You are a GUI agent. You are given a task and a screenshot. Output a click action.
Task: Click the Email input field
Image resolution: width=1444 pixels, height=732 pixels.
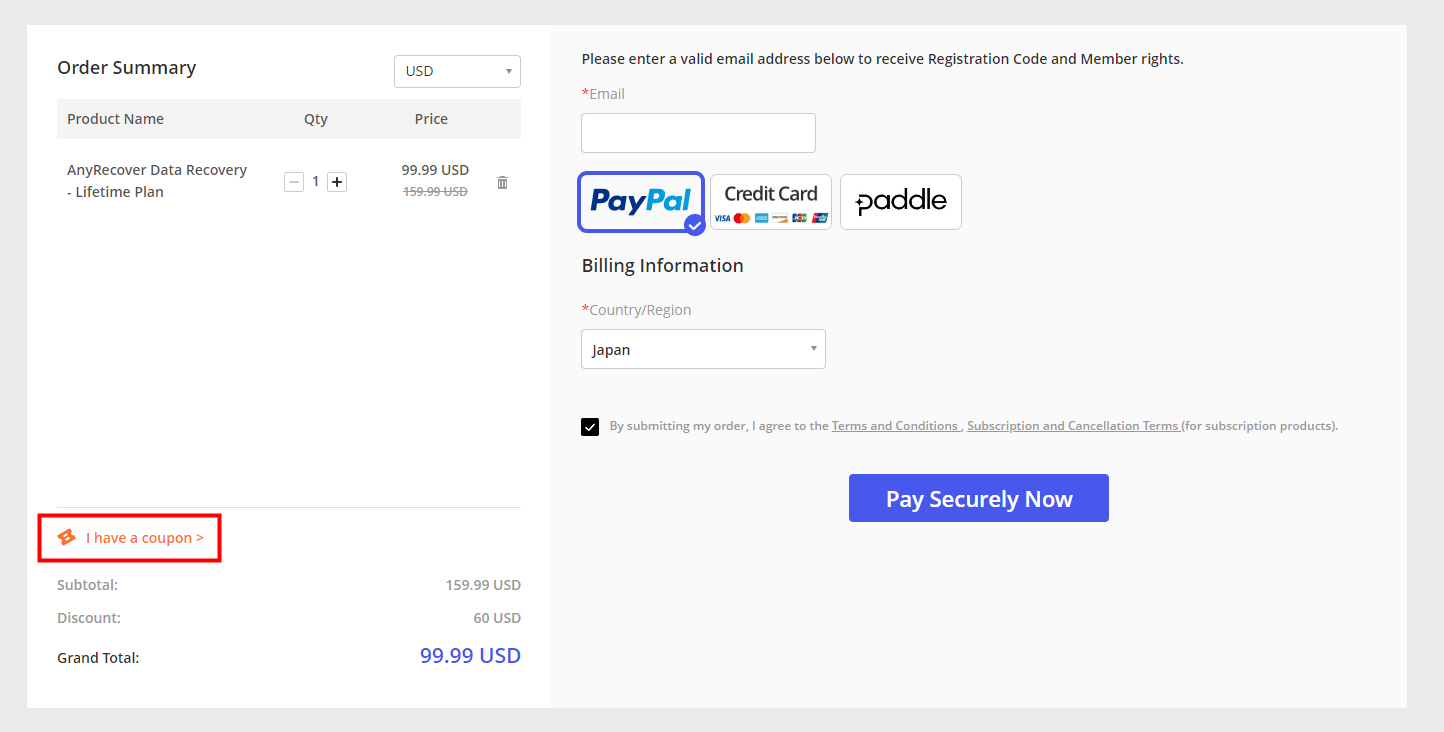tap(698, 133)
